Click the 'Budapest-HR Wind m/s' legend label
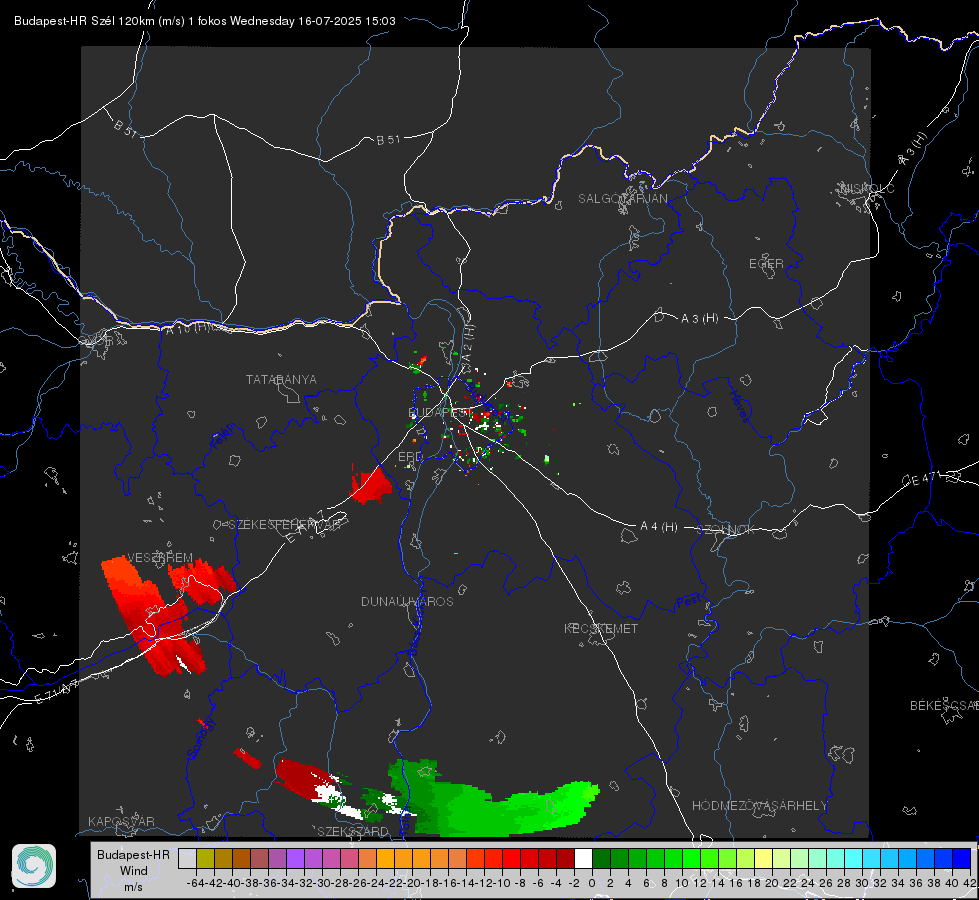This screenshot has height=900, width=979. [133, 871]
